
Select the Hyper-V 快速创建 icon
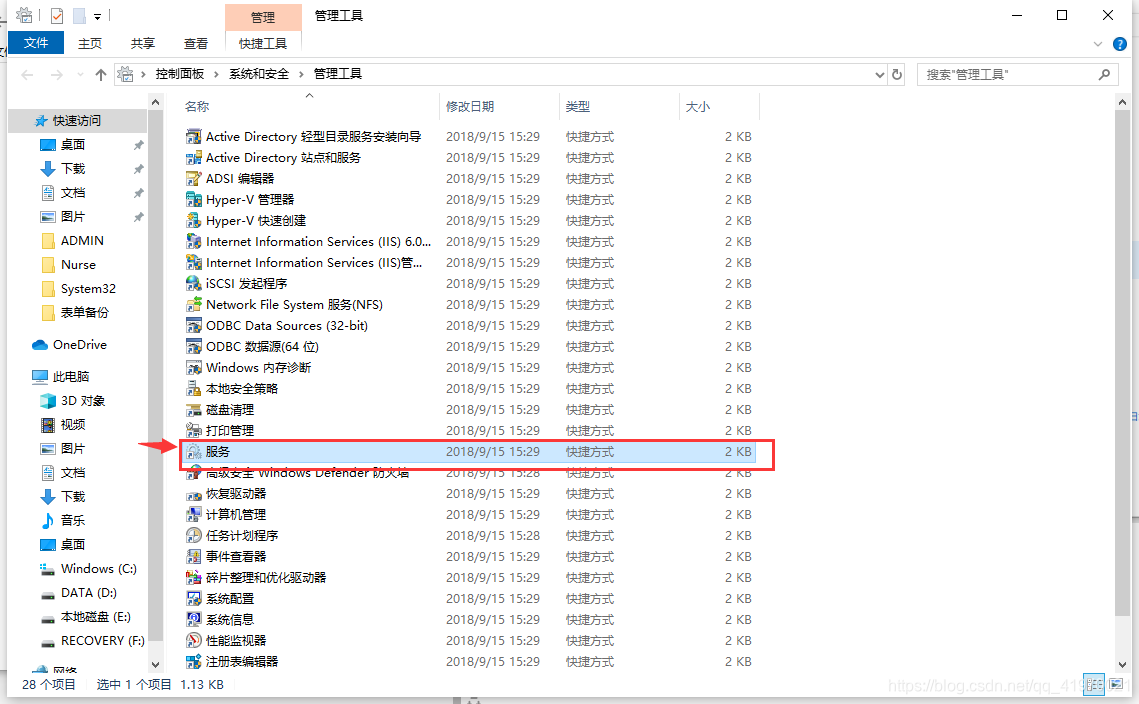(193, 221)
